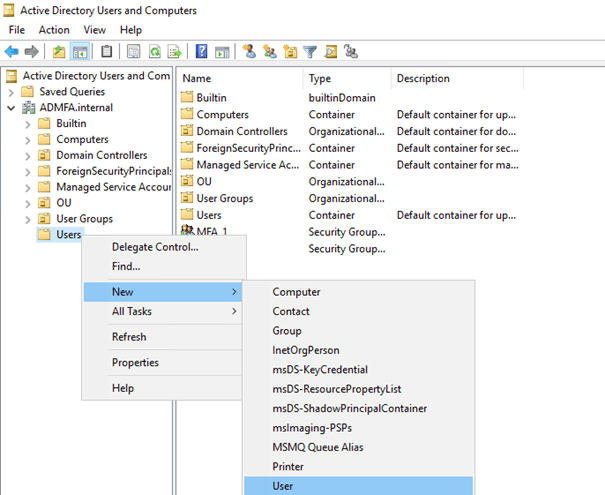The height and width of the screenshot is (495, 605).
Task: Click the Filter funnel icon in toolbar
Action: (310, 51)
